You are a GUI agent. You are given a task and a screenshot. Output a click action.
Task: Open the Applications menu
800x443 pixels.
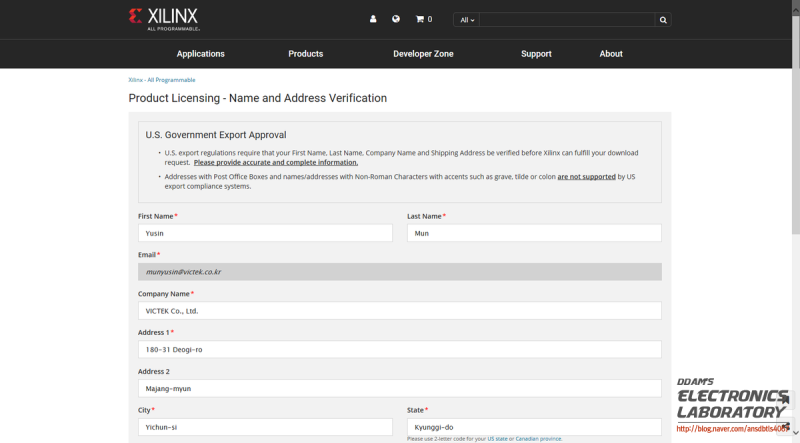(x=201, y=54)
